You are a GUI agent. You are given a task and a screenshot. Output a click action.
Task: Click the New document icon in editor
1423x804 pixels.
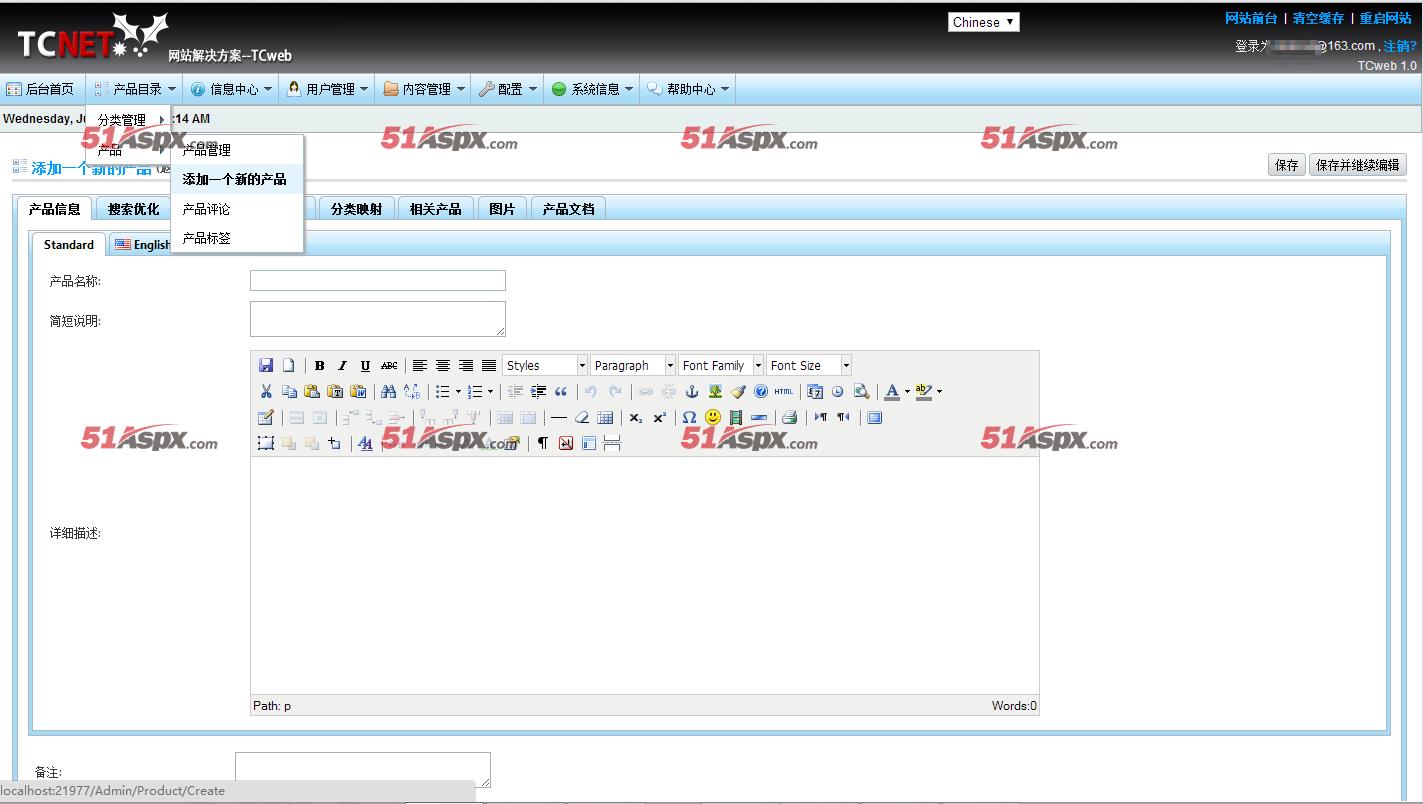(288, 365)
